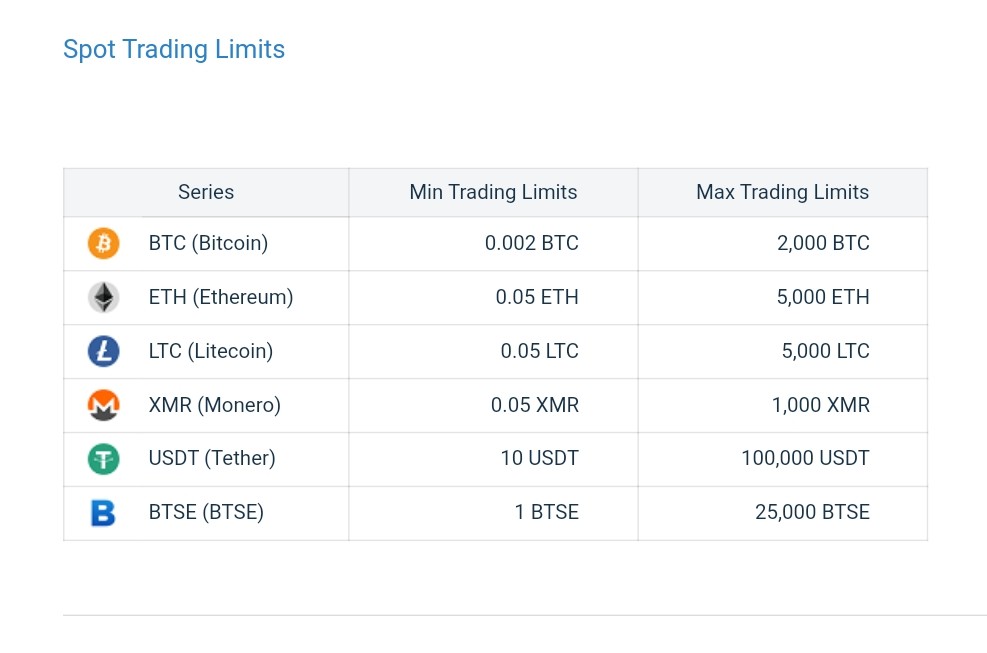Click the Spot Trading Limits heading
This screenshot has height=653, width=987.
coord(174,50)
